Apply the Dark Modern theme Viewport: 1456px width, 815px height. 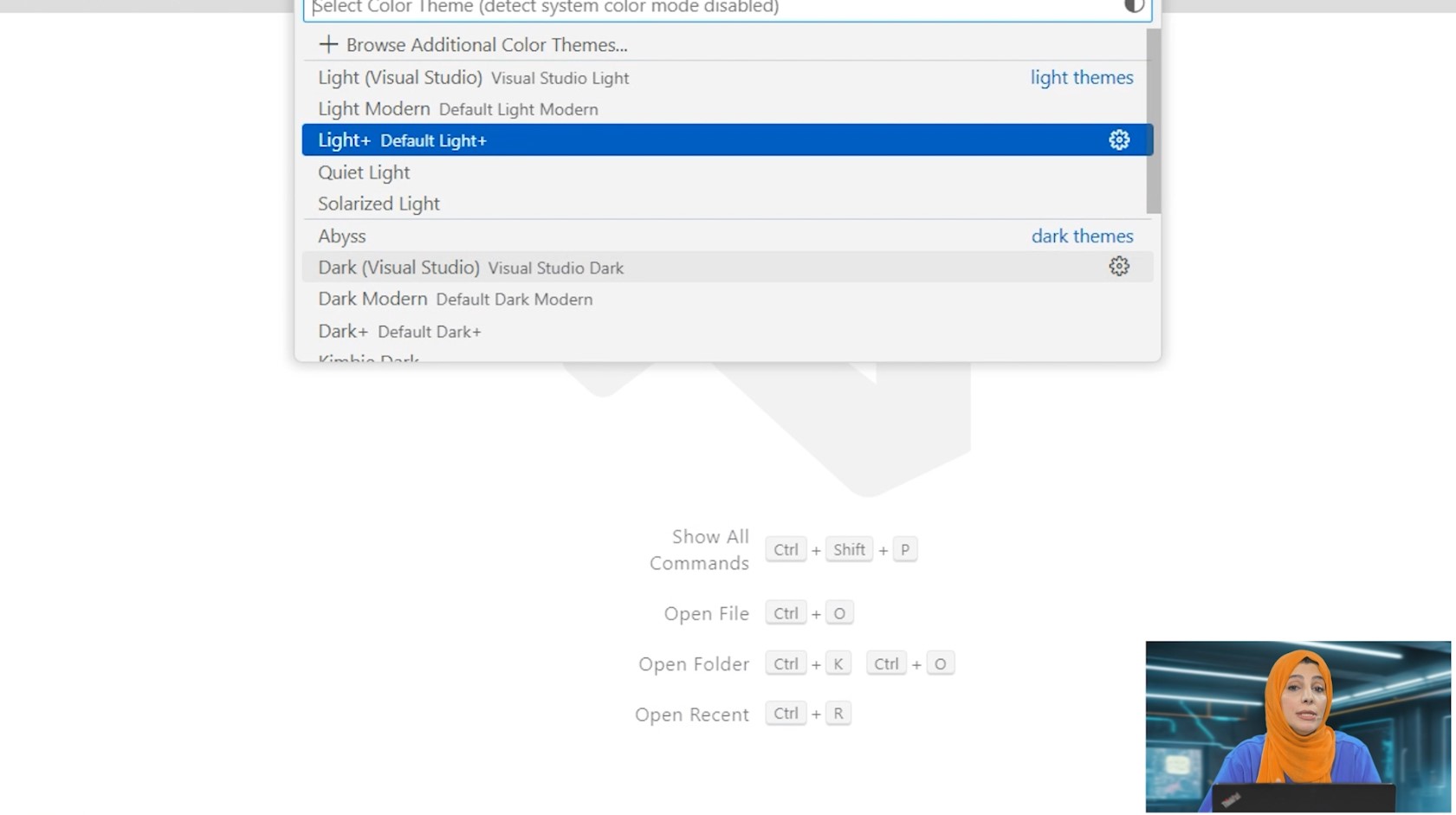pos(728,299)
